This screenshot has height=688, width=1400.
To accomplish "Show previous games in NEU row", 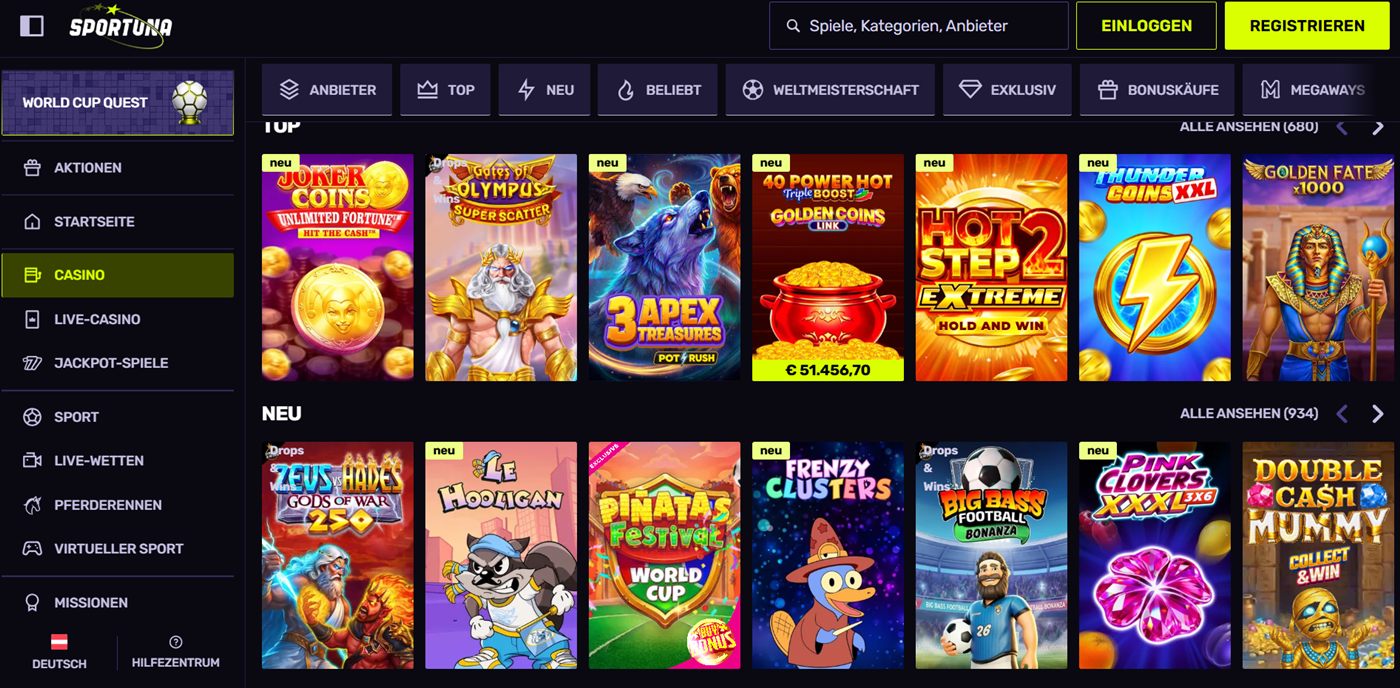I will (x=1342, y=414).
